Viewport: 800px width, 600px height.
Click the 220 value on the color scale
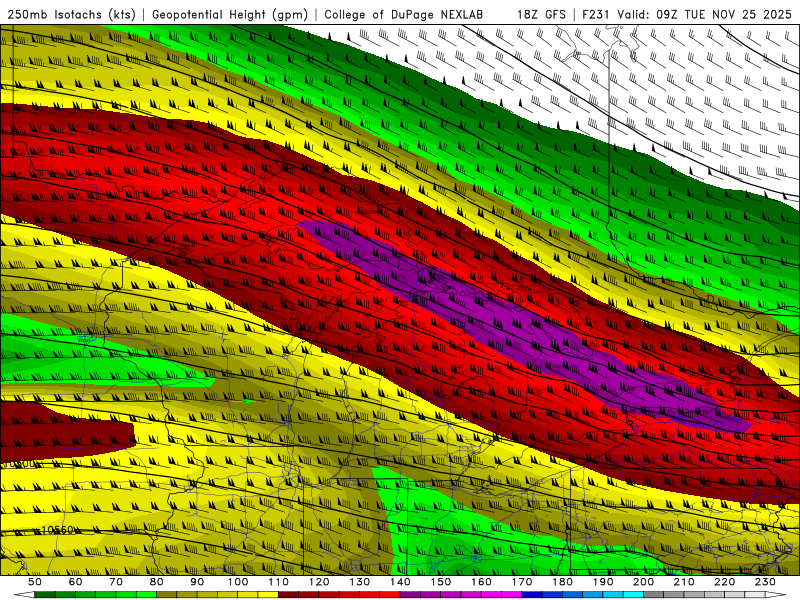pos(724,582)
